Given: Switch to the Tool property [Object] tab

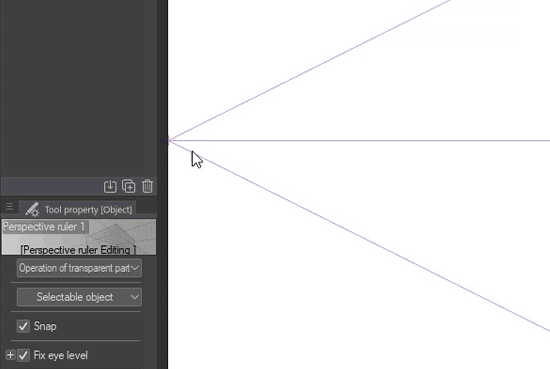Looking at the screenshot, I should coord(78,209).
